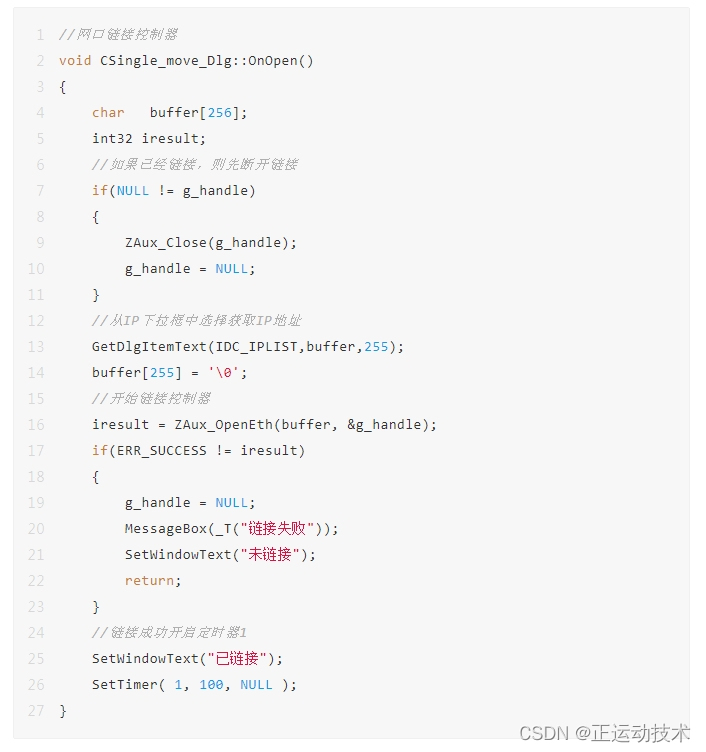
Task: Click the SetWindowText("已链接") line
Action: pos(187,659)
